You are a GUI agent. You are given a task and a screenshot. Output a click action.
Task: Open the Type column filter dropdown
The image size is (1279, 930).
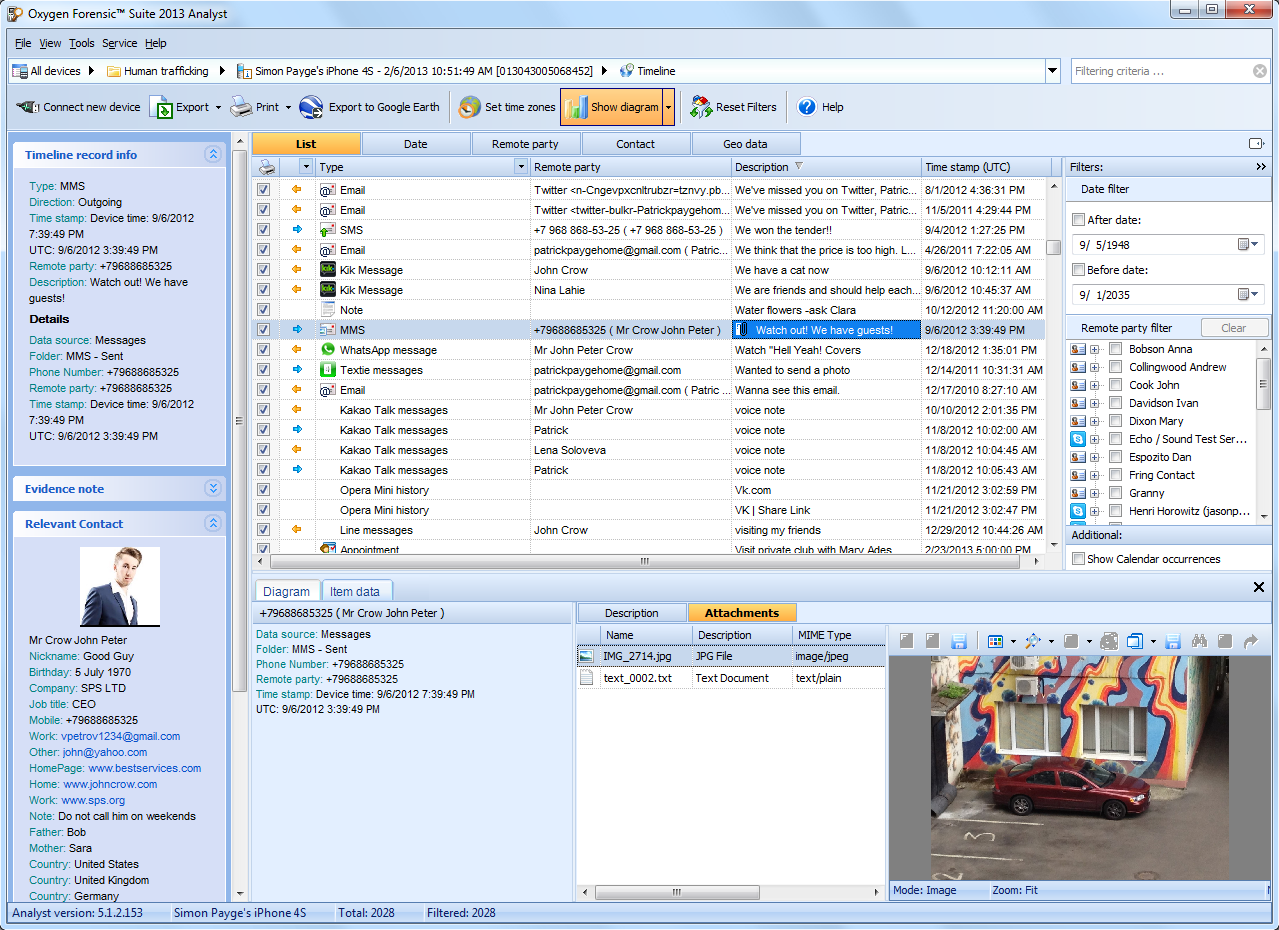(x=520, y=167)
